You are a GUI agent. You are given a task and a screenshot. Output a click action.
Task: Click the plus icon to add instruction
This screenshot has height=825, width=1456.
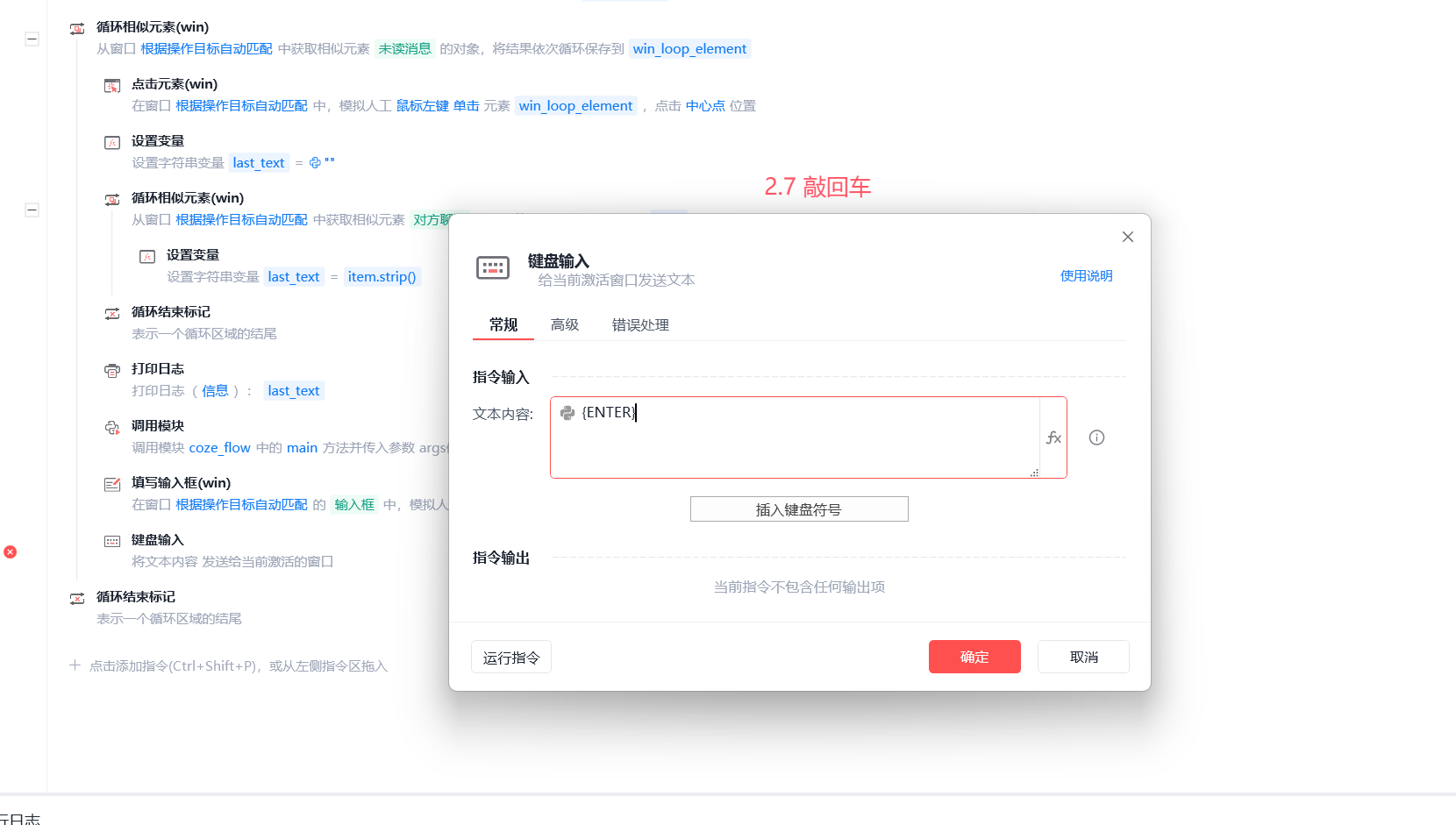75,665
